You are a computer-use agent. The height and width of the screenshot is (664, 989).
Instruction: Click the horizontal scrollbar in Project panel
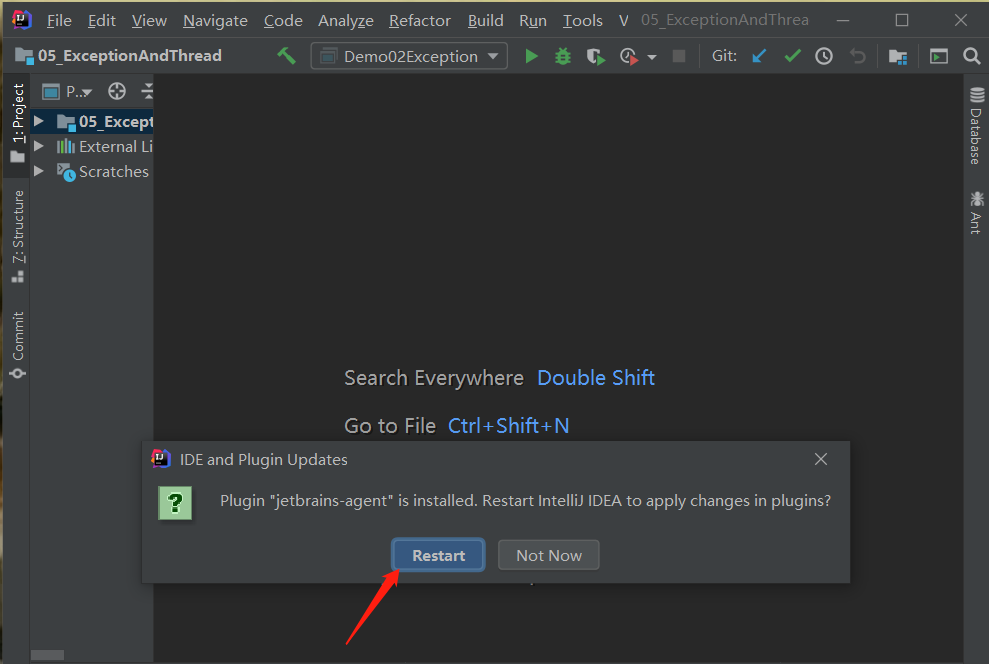[47, 655]
